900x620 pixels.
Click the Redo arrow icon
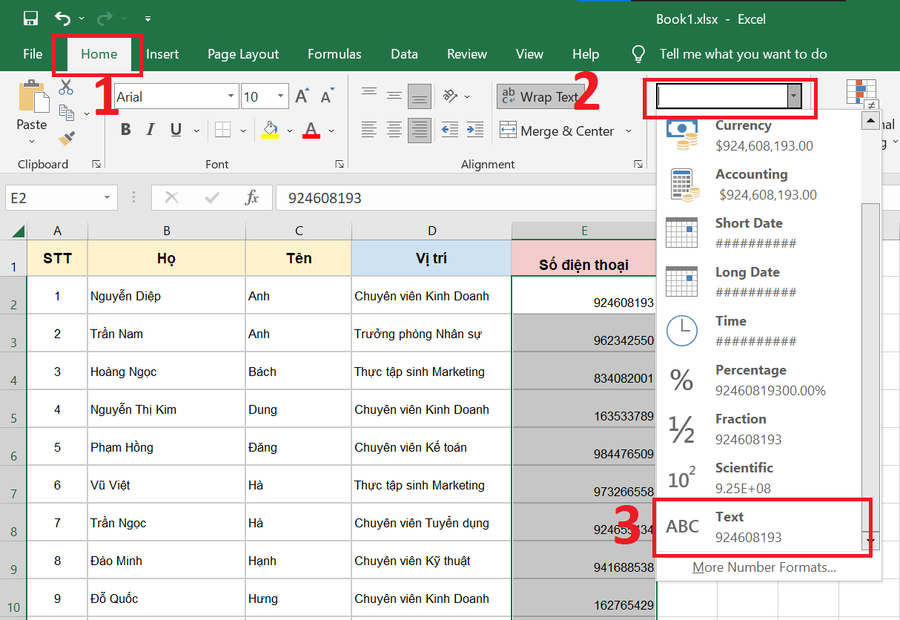[x=104, y=18]
